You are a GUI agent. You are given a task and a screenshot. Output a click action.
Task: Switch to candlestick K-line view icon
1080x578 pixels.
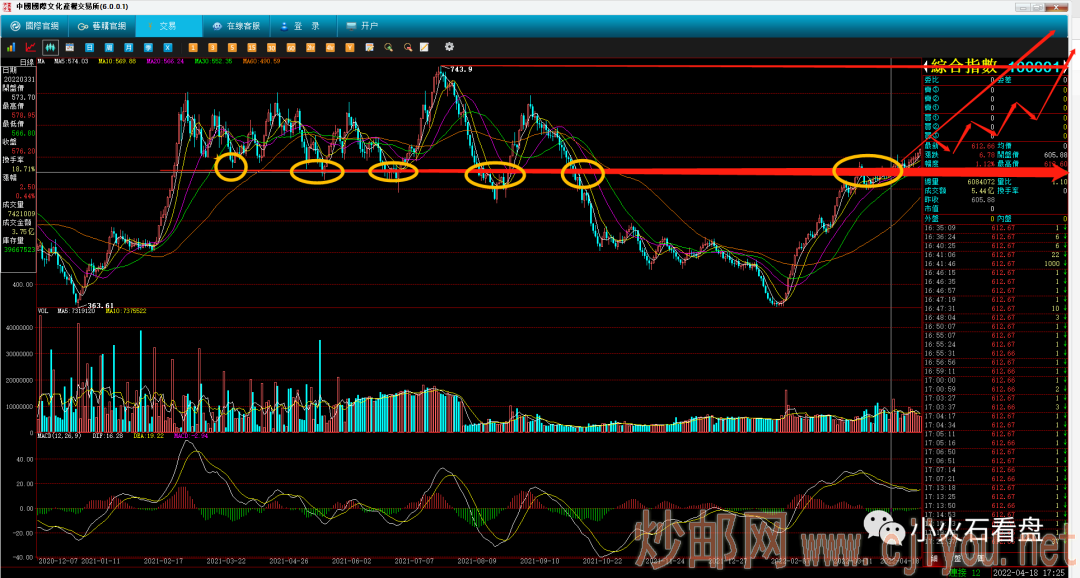pos(49,47)
